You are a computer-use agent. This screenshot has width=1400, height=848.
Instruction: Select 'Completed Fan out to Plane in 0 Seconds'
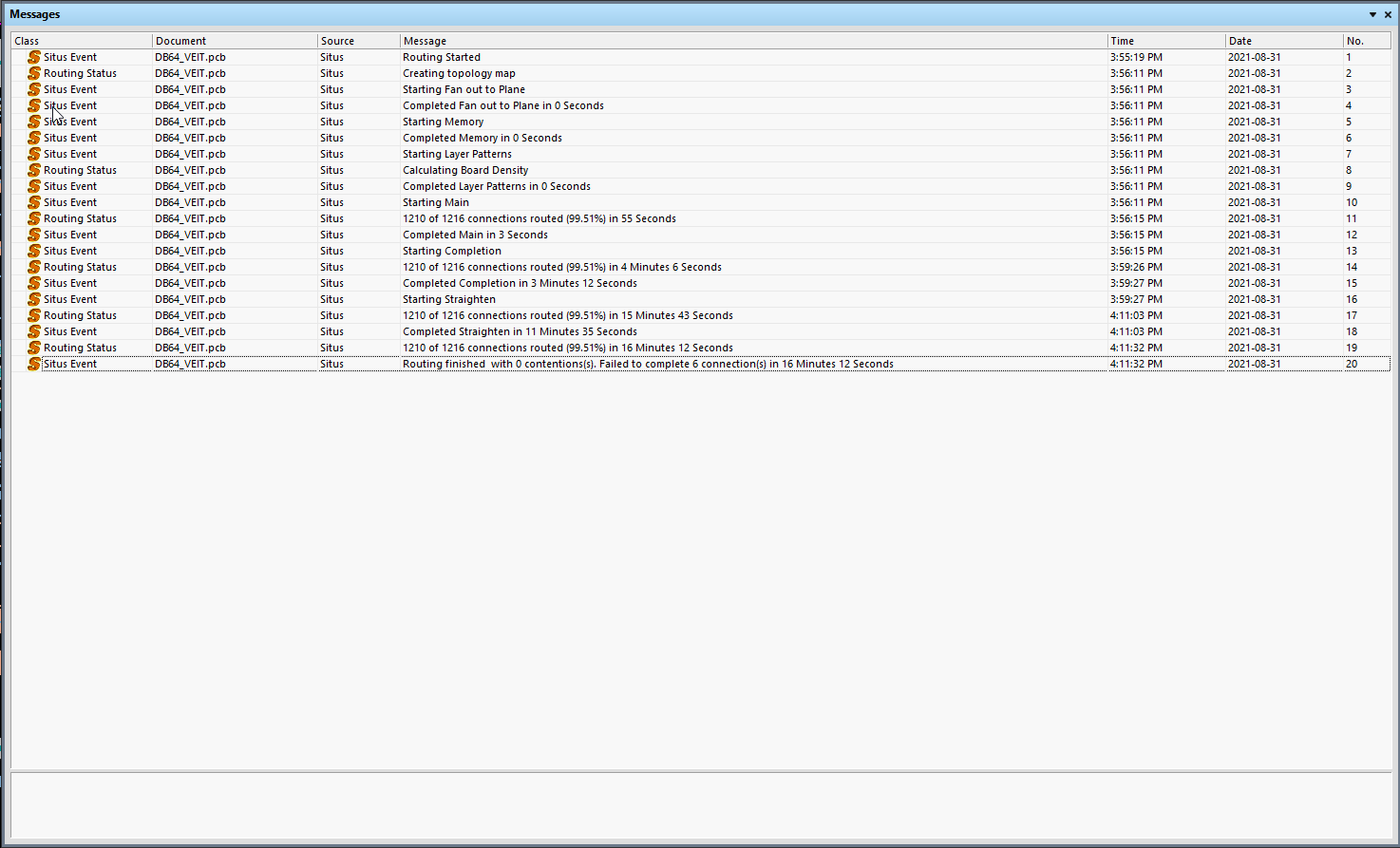(x=503, y=105)
